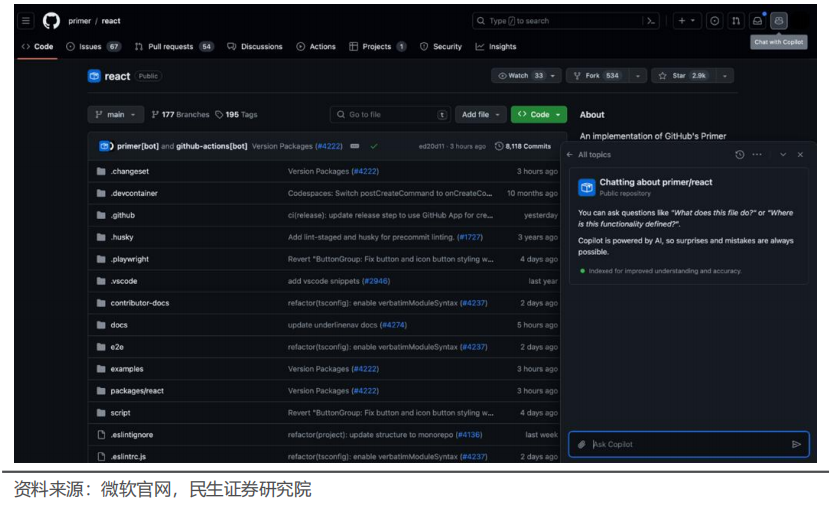Switch to the Code tab
Viewport: 840px width, 508px height.
(38, 47)
